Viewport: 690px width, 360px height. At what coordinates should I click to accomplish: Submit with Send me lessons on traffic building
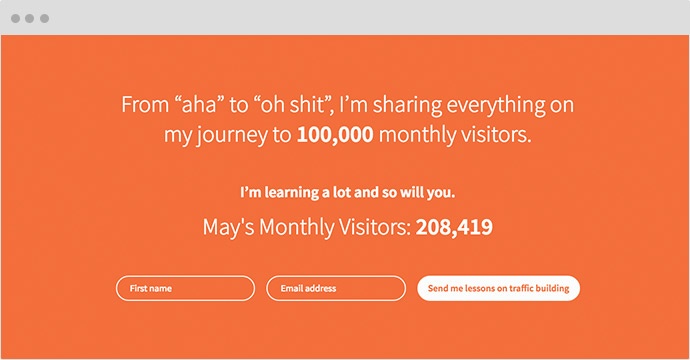[498, 288]
